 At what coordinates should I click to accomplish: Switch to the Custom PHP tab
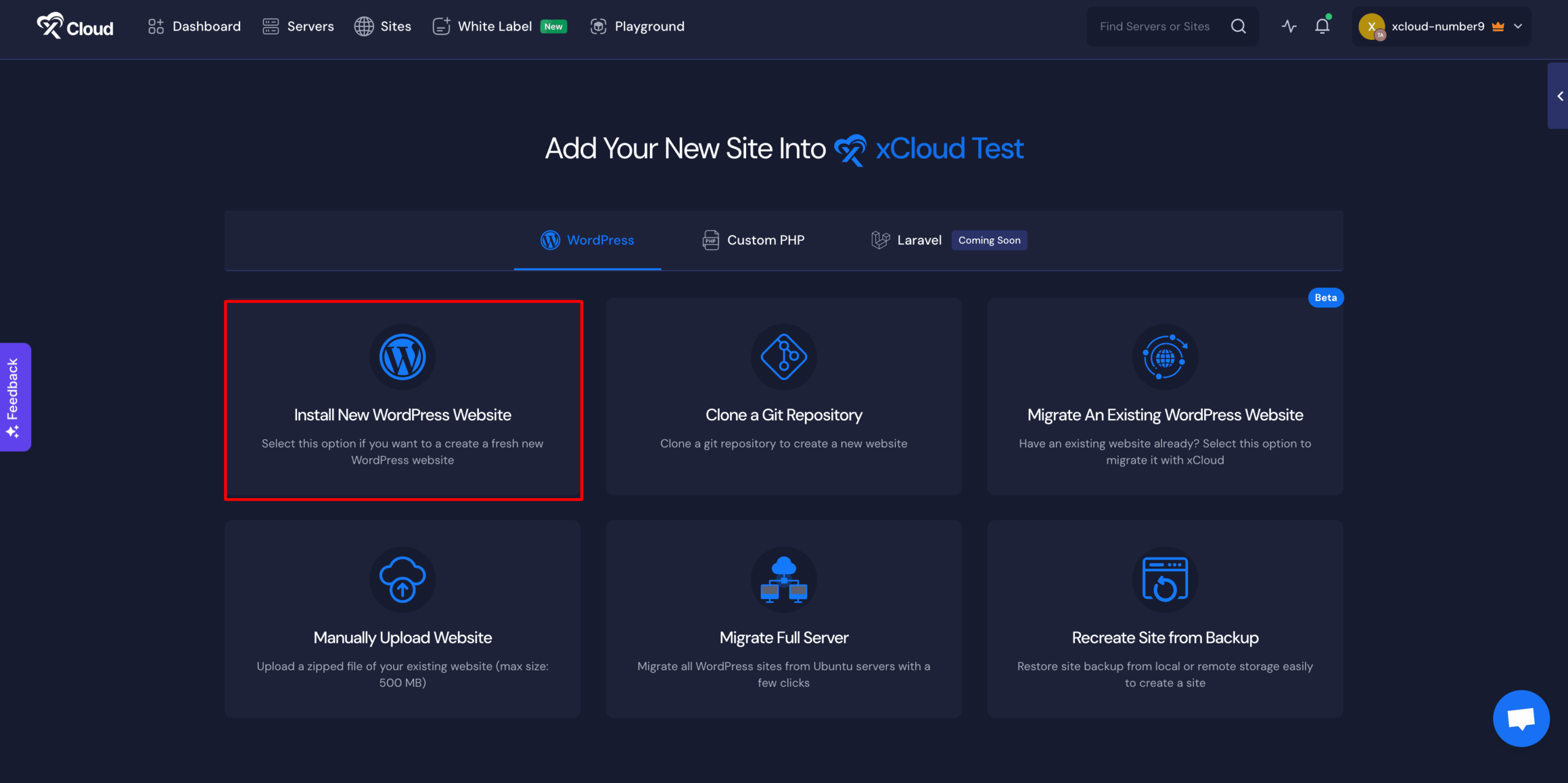pos(753,240)
